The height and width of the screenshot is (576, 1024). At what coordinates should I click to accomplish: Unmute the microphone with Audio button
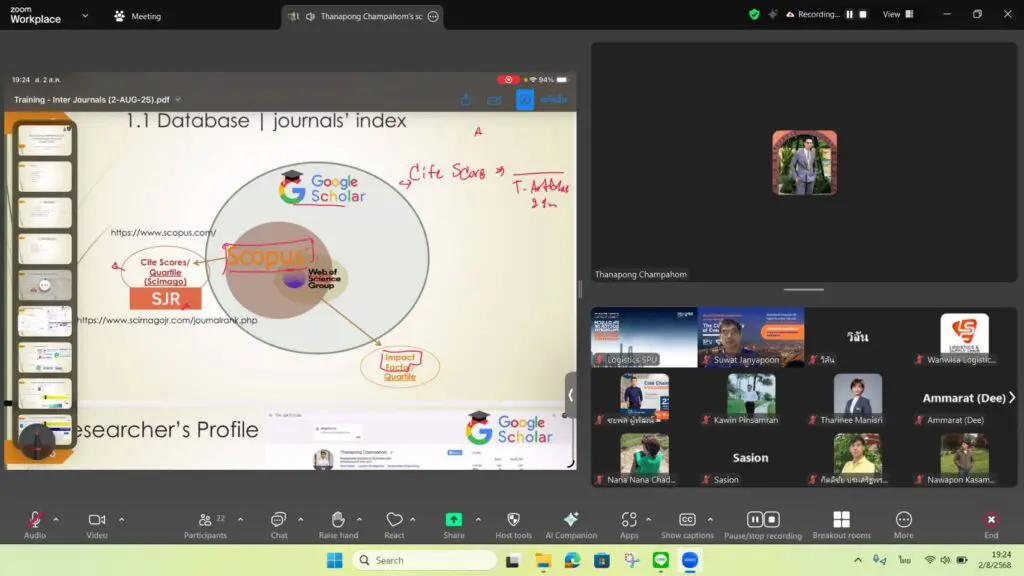pyautogui.click(x=35, y=524)
